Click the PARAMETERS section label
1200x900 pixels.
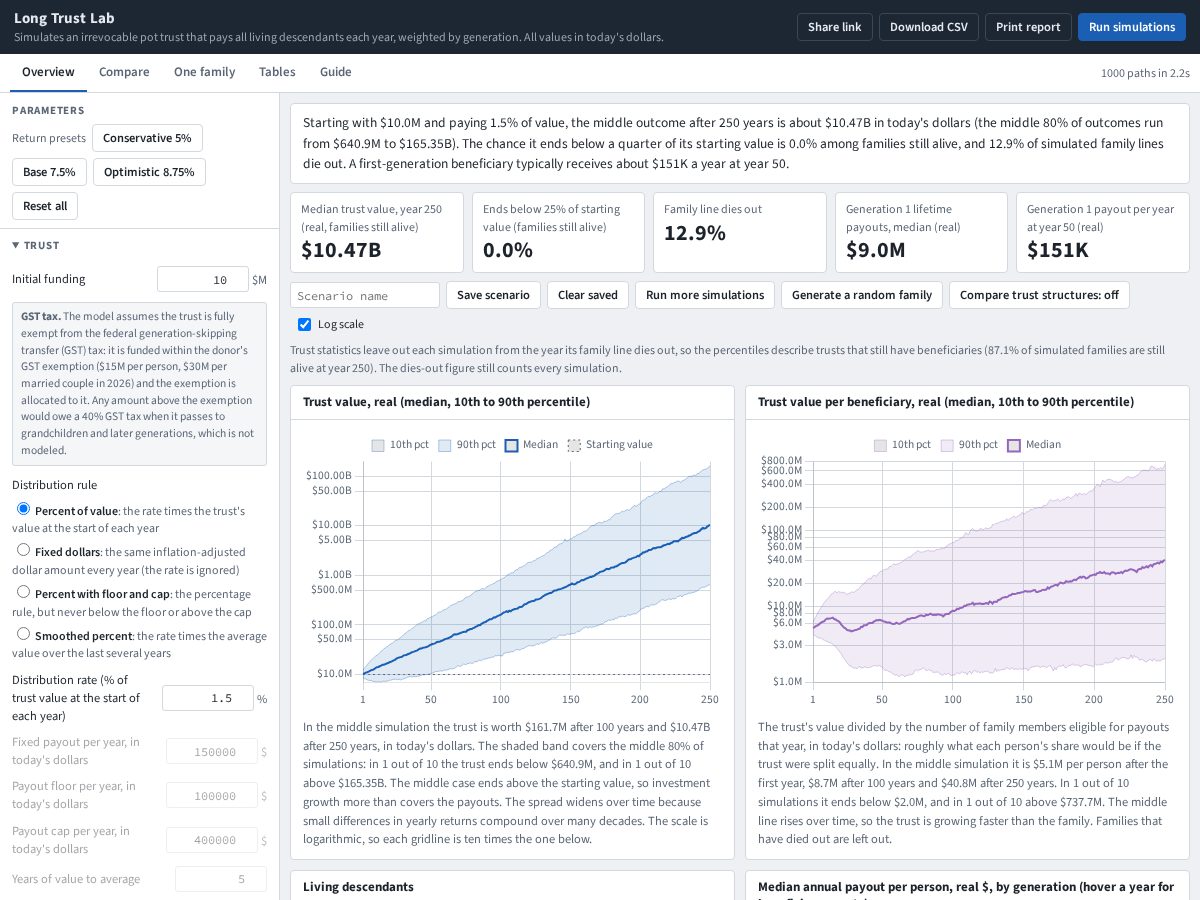(x=48, y=111)
